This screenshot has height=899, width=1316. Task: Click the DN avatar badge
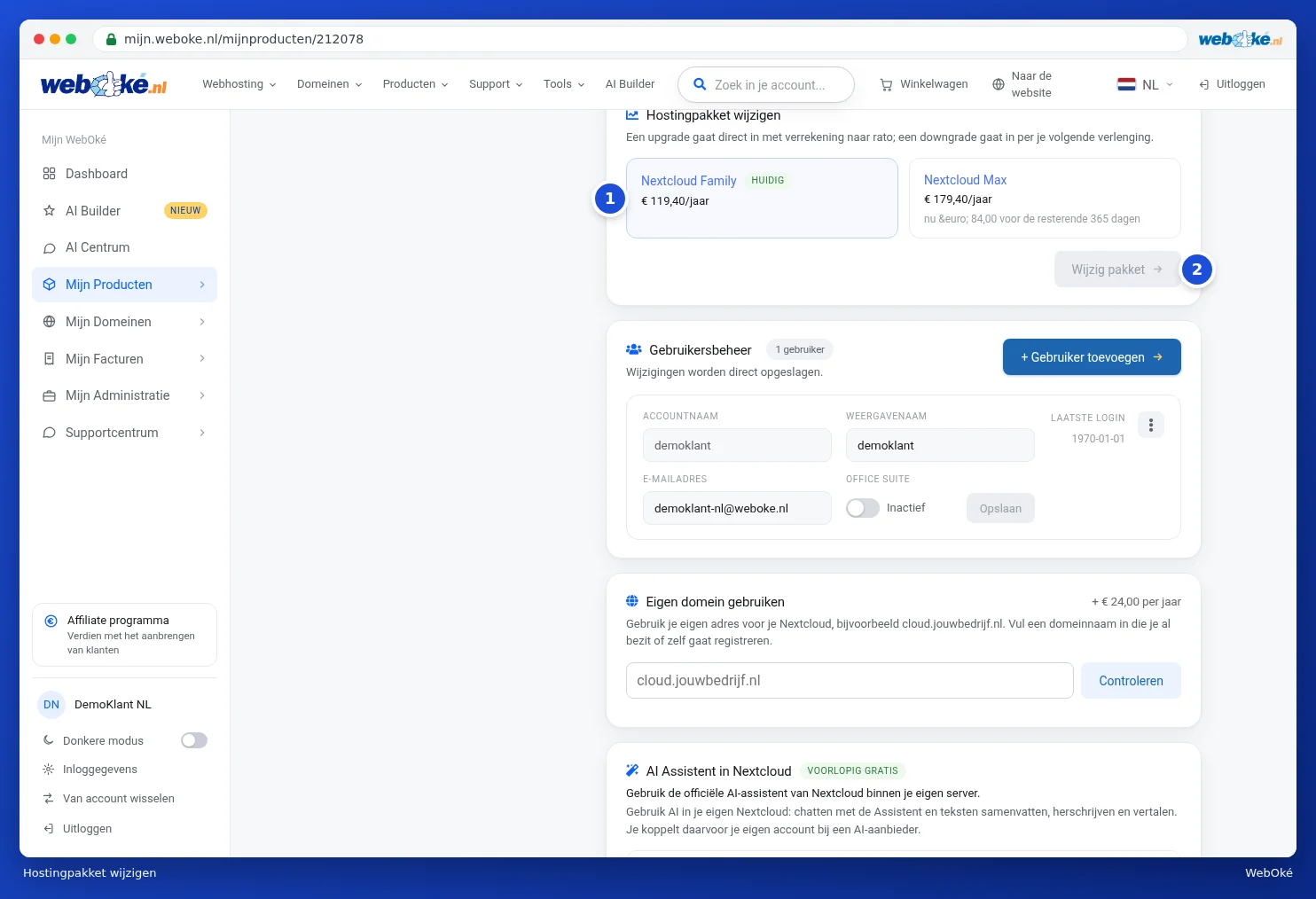click(x=51, y=705)
